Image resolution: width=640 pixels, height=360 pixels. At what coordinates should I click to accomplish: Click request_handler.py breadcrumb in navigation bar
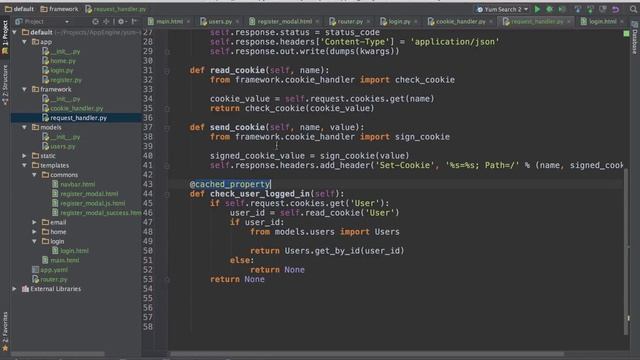115,9
